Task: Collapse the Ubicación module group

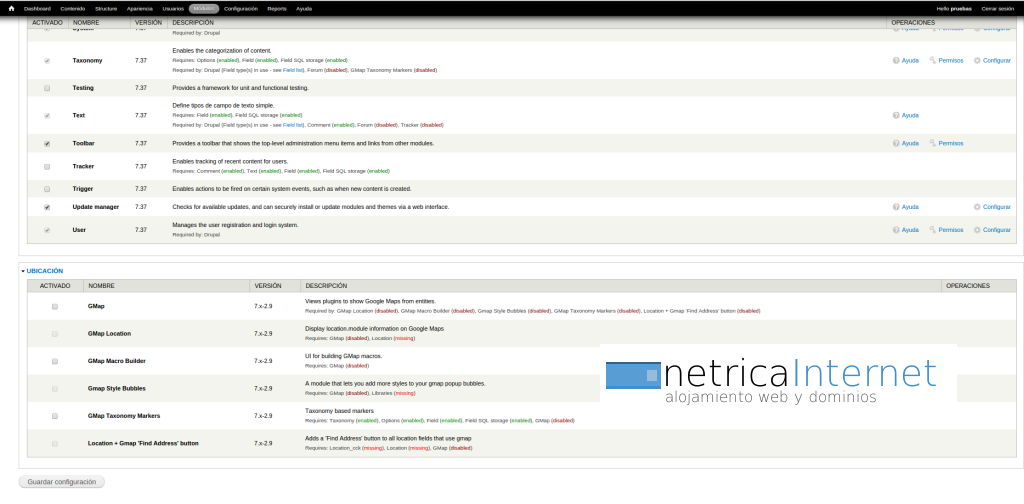Action: [42, 271]
